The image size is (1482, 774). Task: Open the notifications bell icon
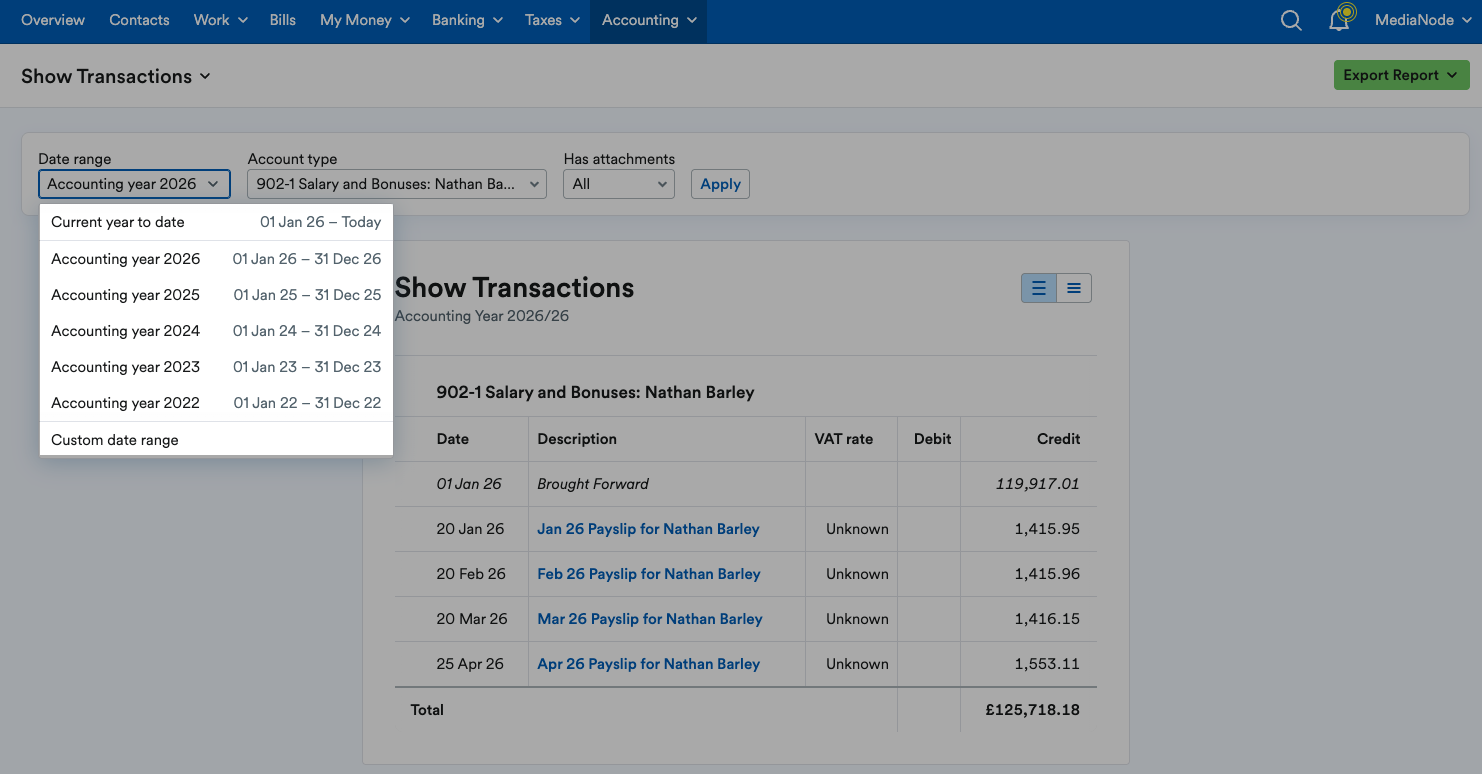click(x=1340, y=19)
